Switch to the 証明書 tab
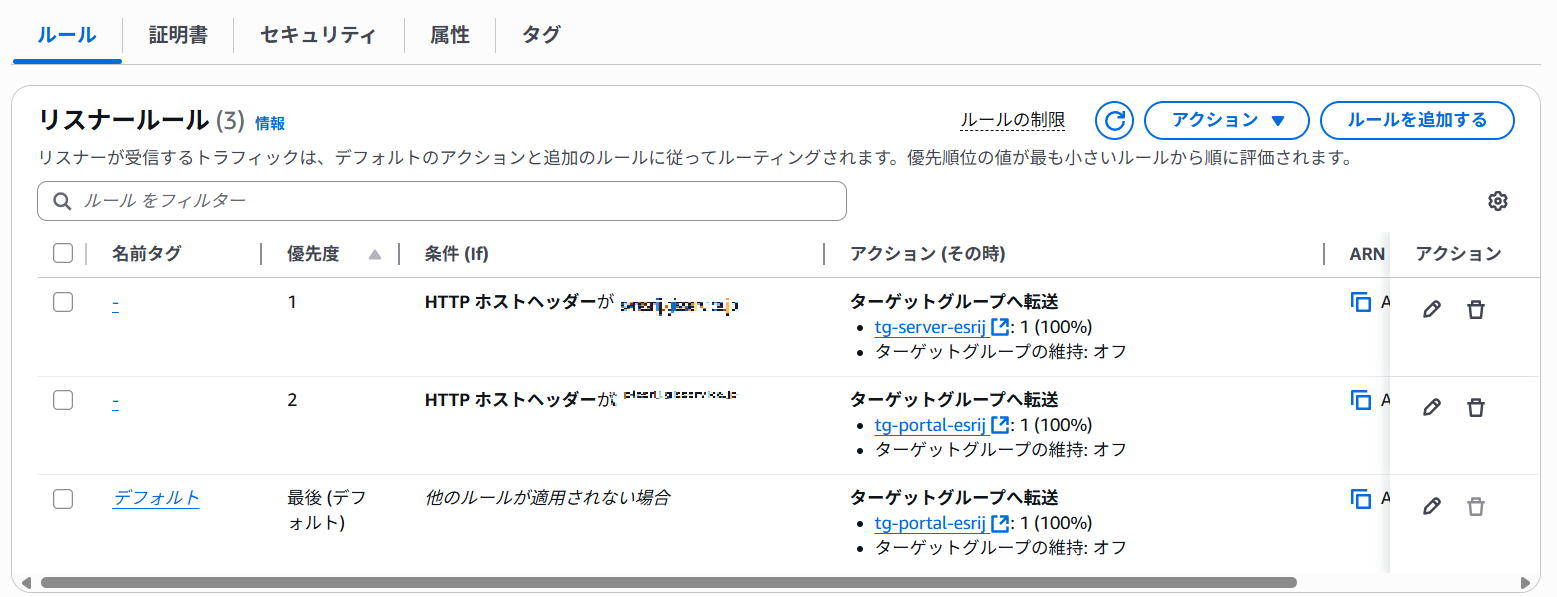This screenshot has width=1557, height=597. click(x=178, y=35)
